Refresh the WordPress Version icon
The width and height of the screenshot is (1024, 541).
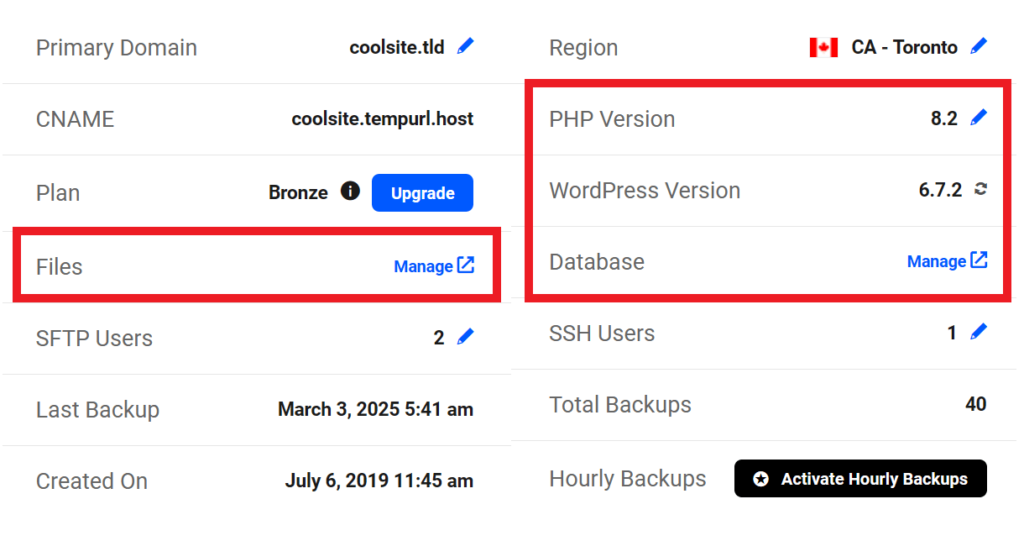(980, 189)
